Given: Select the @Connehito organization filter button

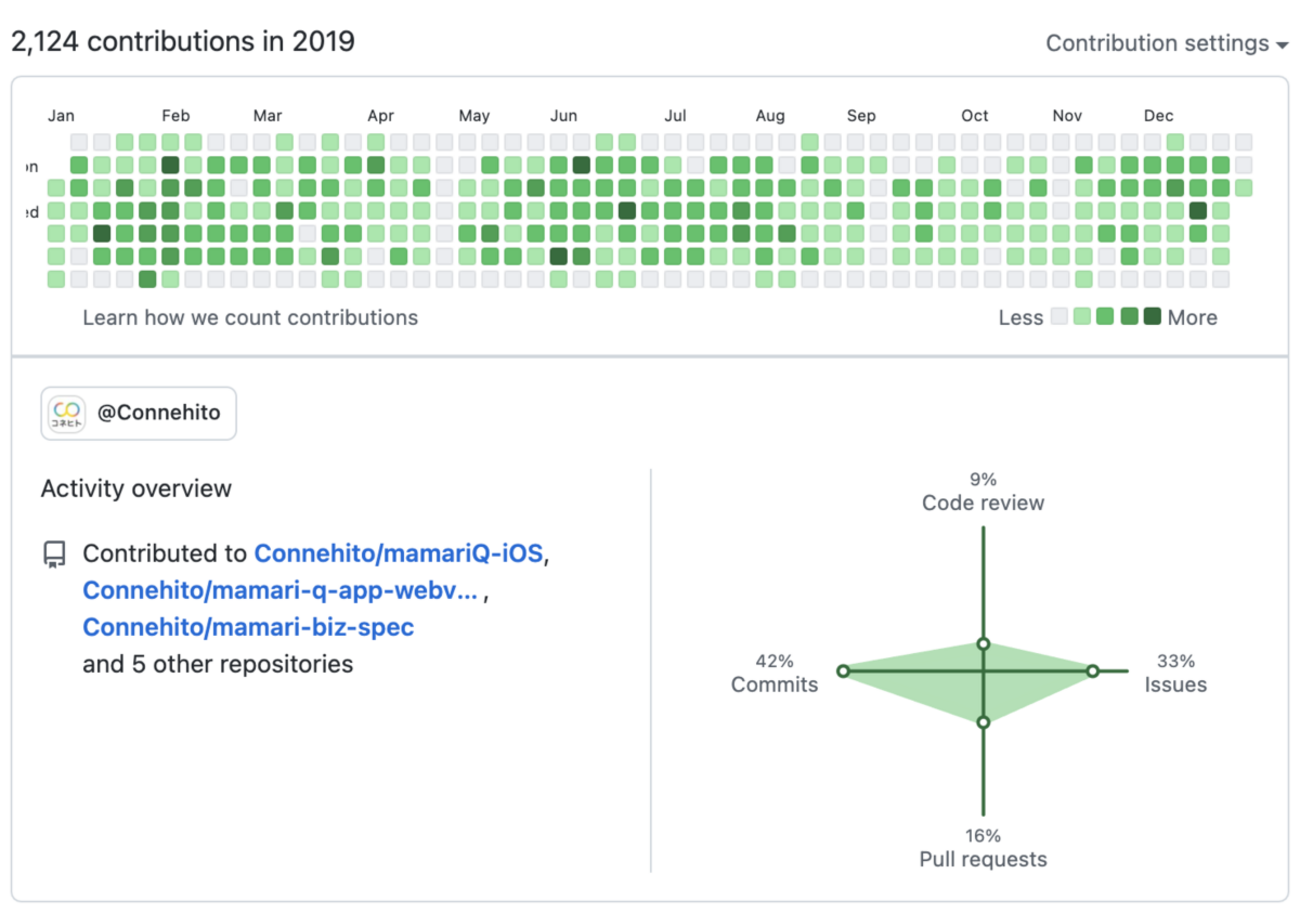Looking at the screenshot, I should click(139, 413).
